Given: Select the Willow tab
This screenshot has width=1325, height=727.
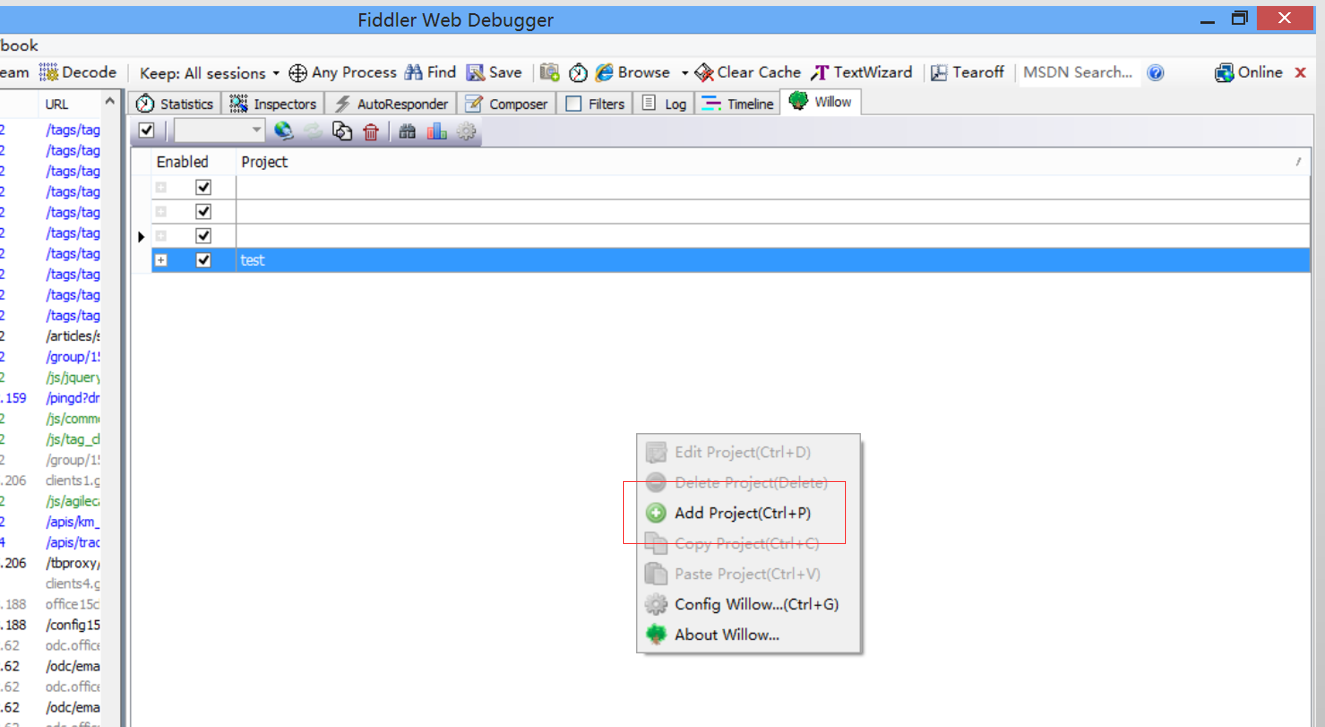Looking at the screenshot, I should (821, 101).
